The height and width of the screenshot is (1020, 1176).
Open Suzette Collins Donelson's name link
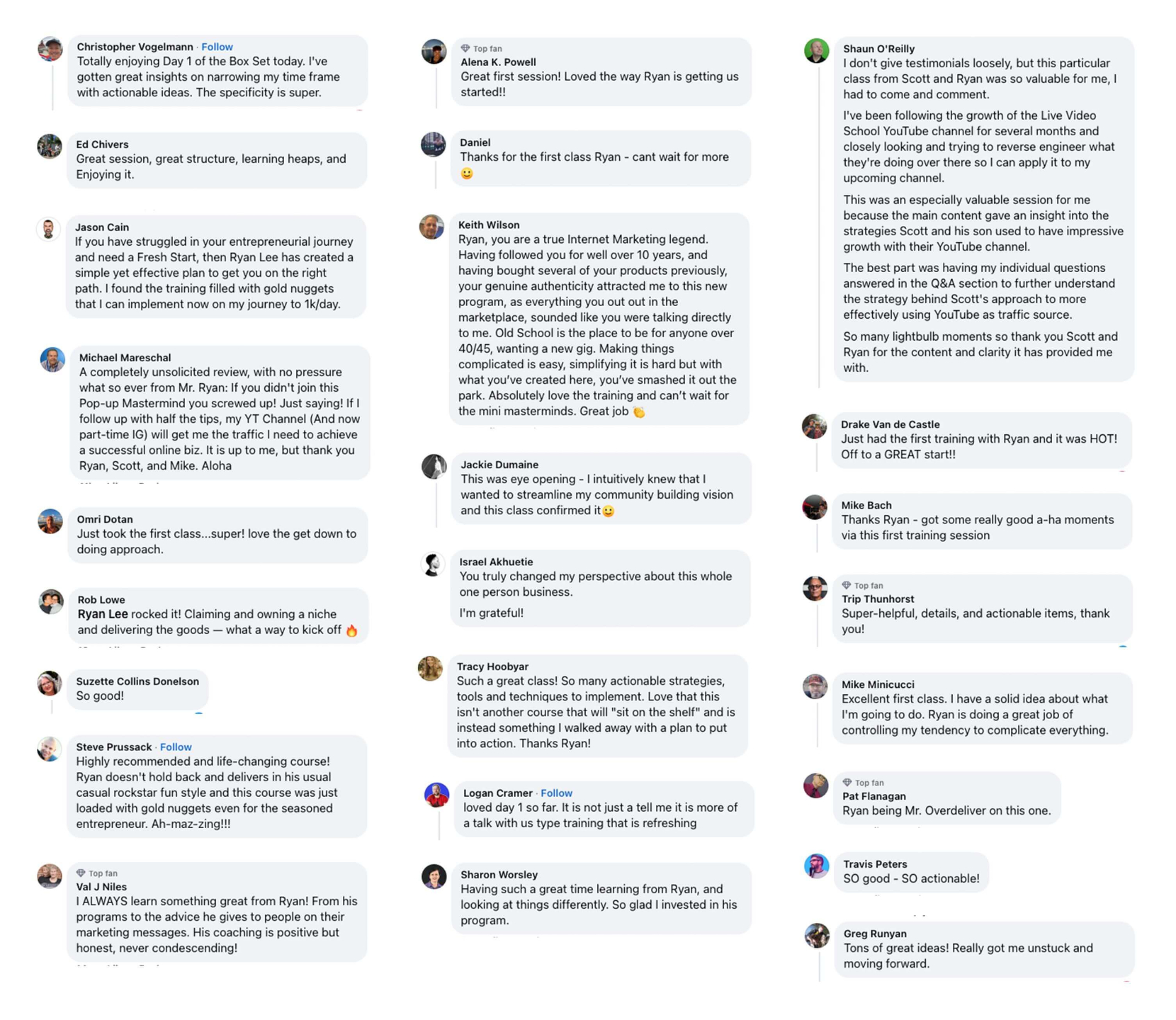pos(137,681)
